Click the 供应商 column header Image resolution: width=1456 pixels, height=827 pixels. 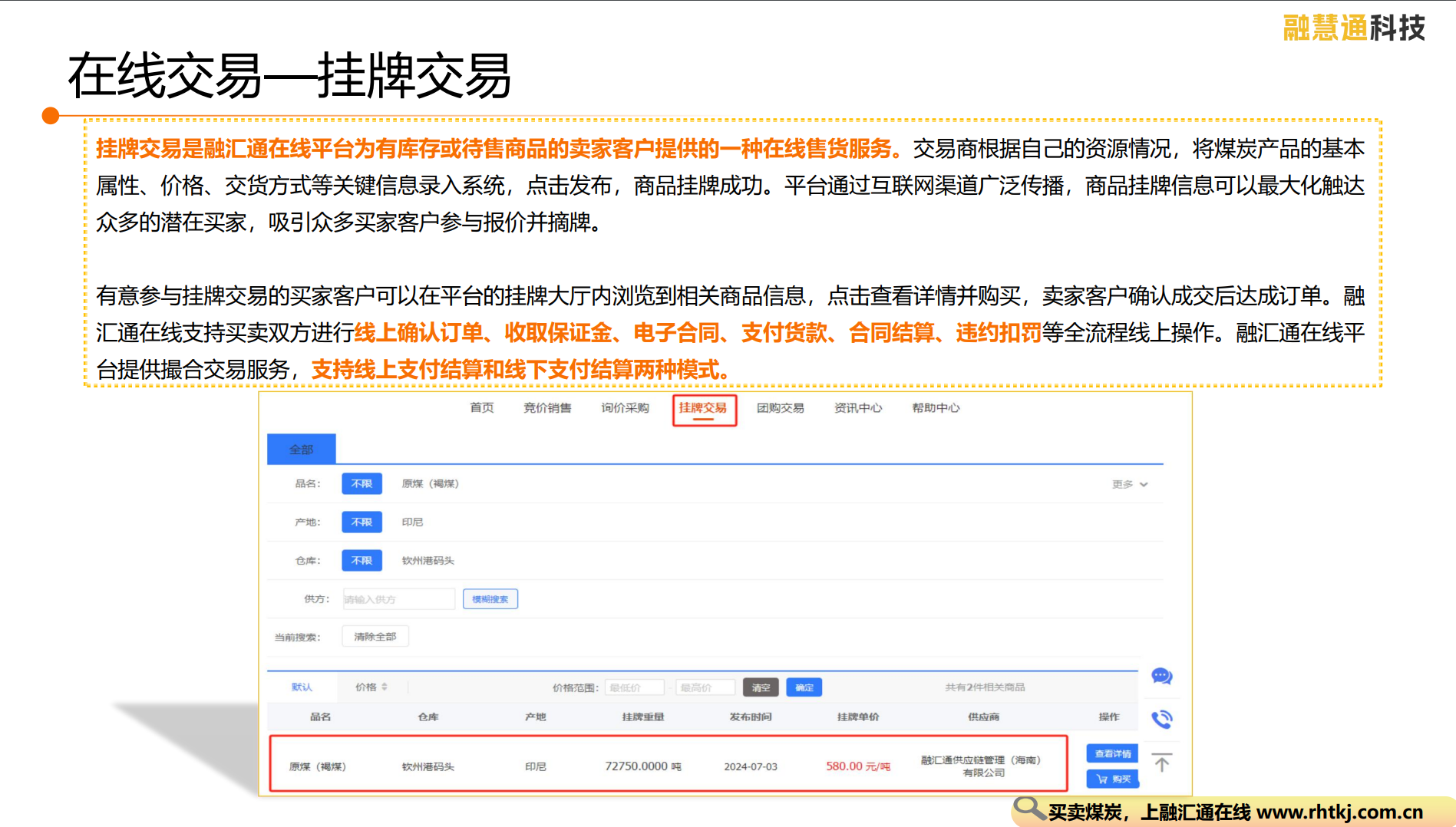click(983, 717)
